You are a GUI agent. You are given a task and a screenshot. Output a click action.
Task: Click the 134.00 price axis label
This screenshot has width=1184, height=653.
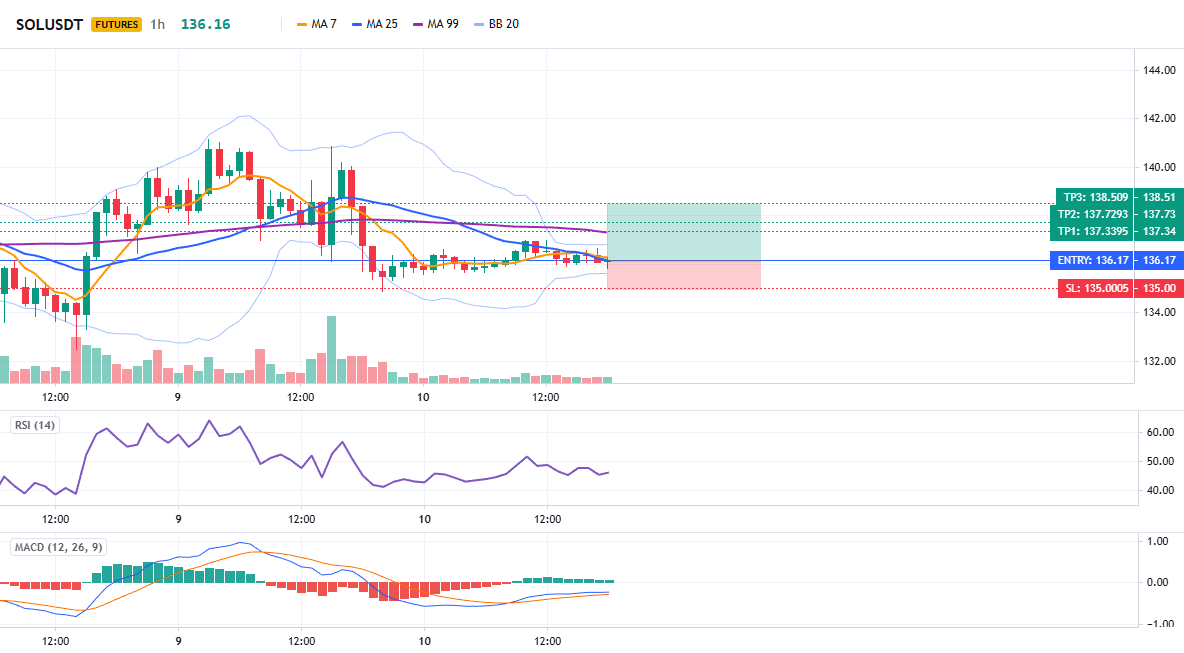[1159, 313]
